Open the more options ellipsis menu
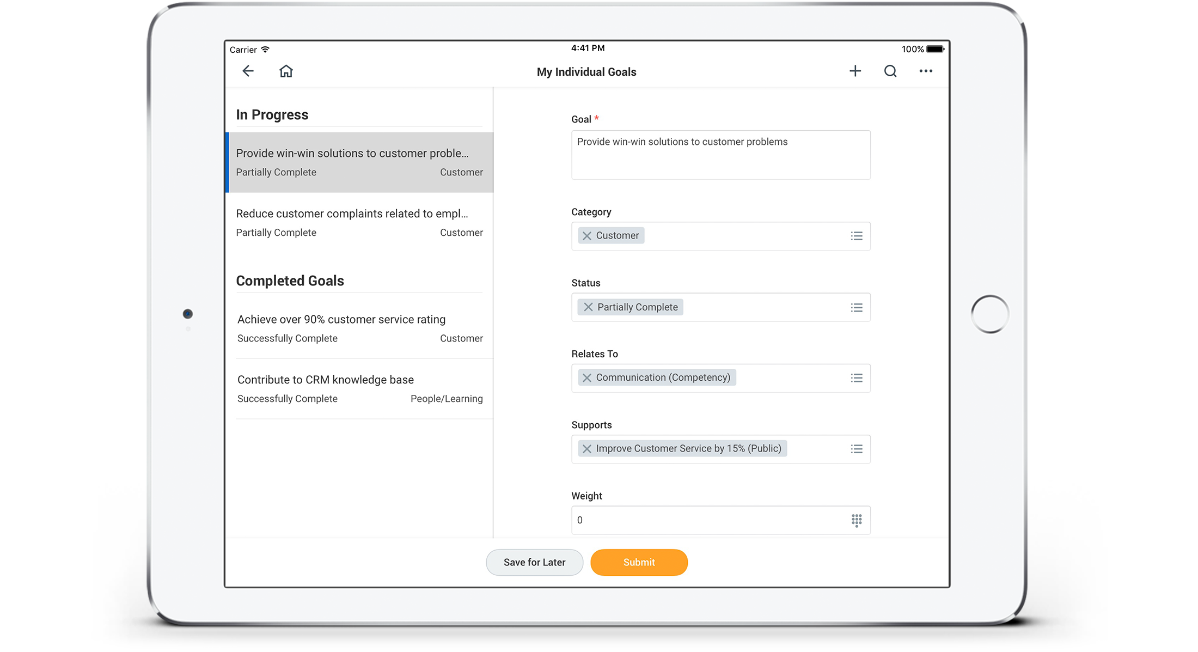This screenshot has height=652, width=1198. [x=926, y=71]
